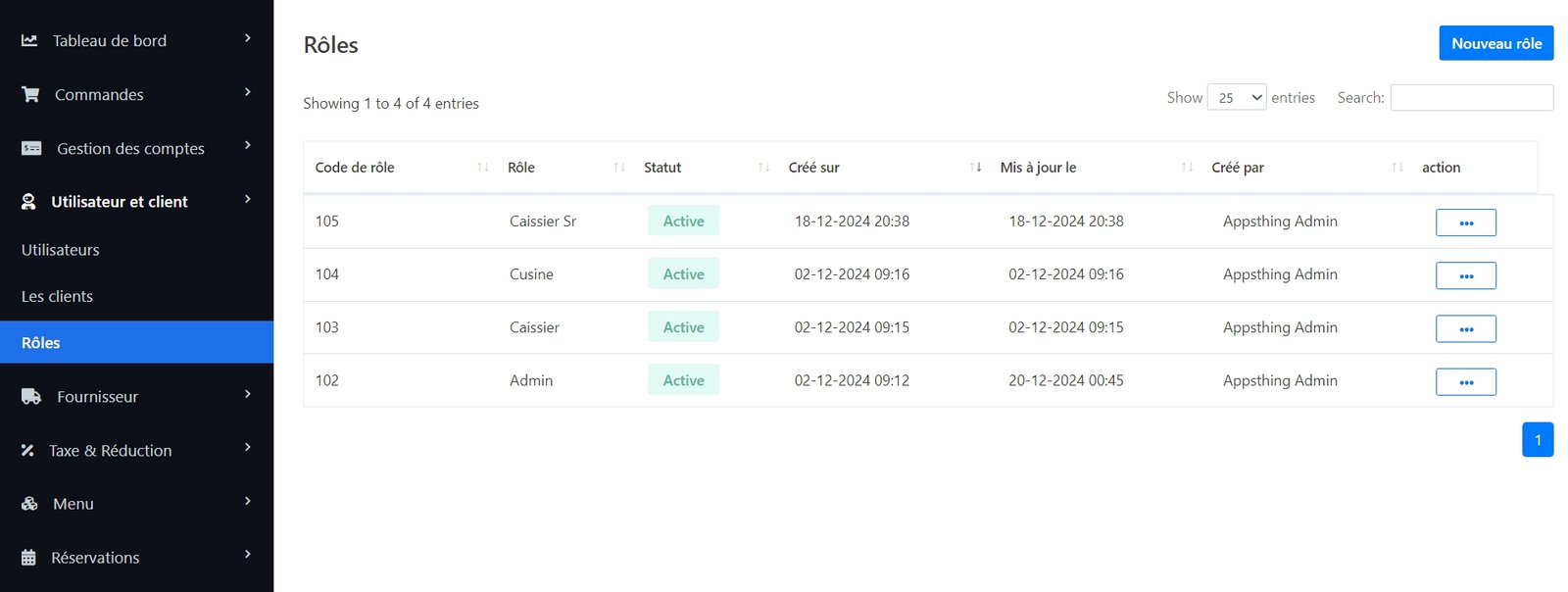Open action menu for Admin role
The height and width of the screenshot is (592, 1568).
[1465, 381]
